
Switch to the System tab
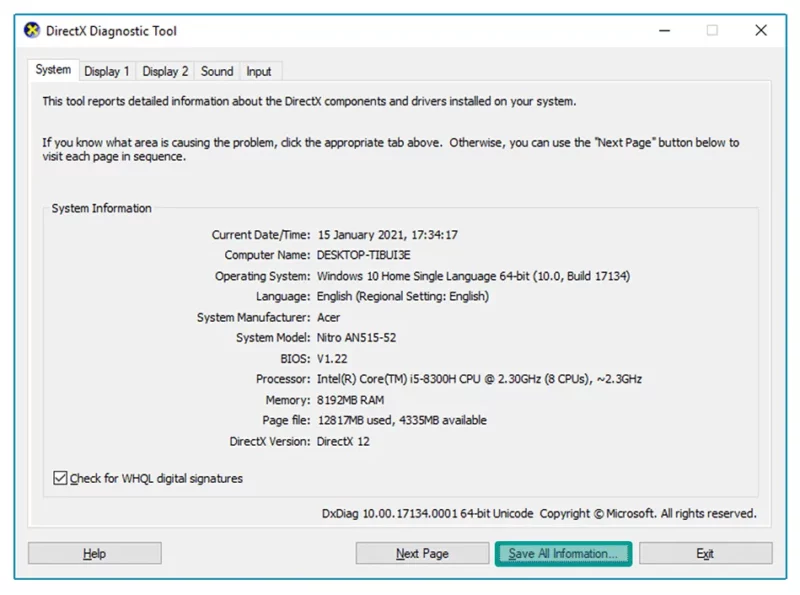pos(53,70)
